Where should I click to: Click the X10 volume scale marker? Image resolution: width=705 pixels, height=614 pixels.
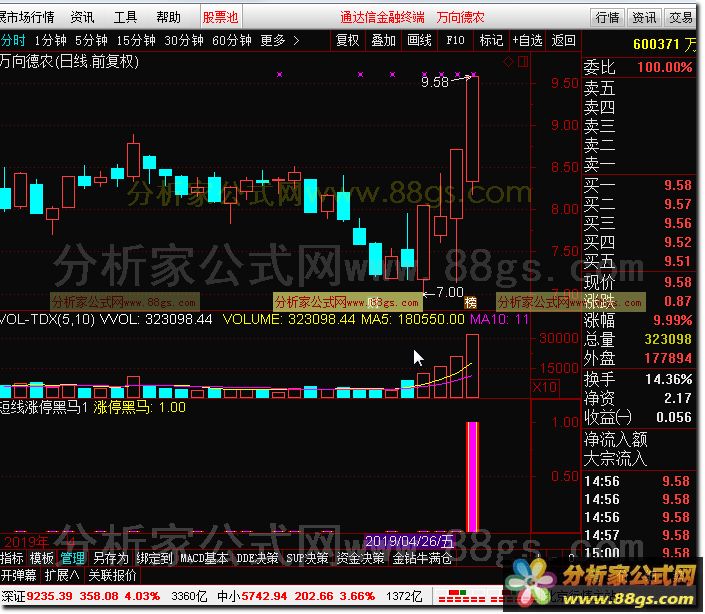(x=545, y=387)
